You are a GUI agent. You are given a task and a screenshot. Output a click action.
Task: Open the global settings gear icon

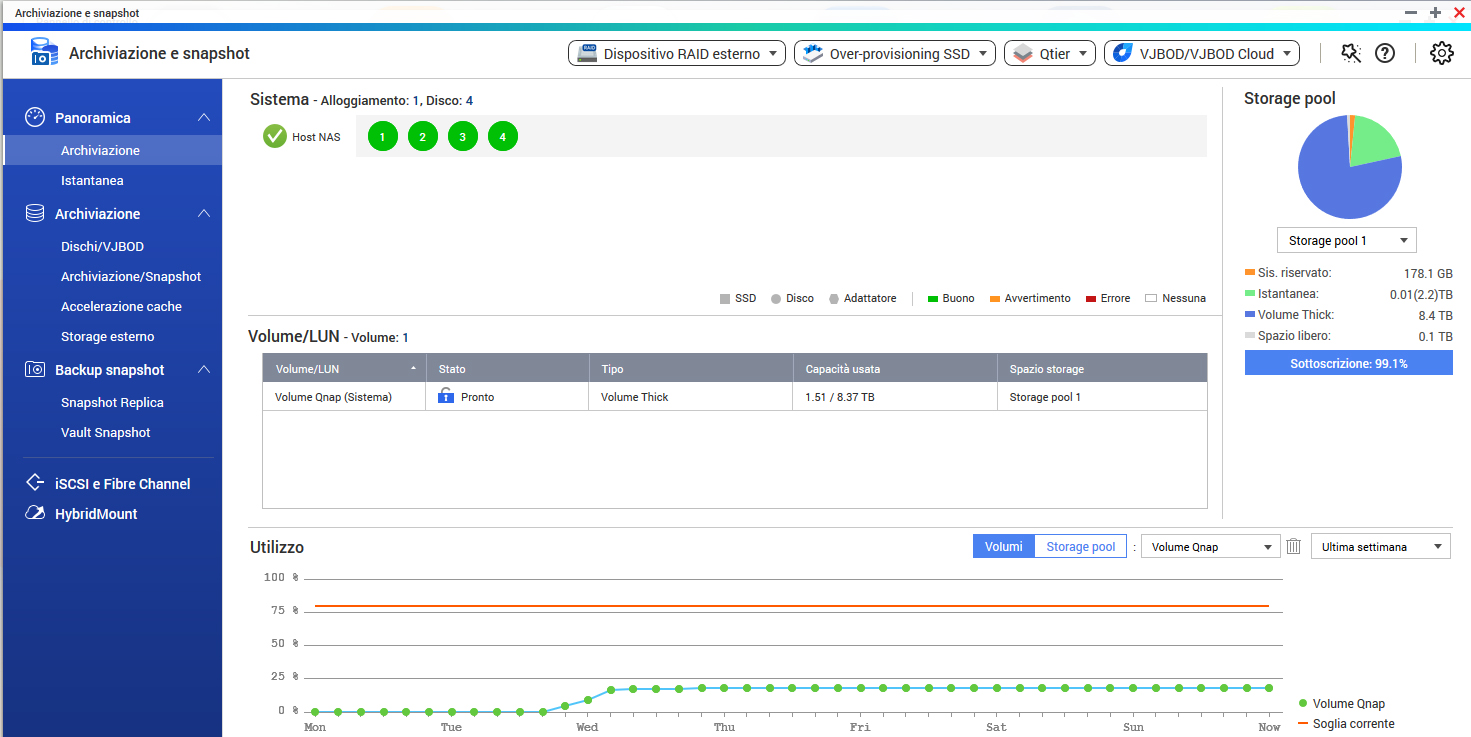tap(1441, 54)
